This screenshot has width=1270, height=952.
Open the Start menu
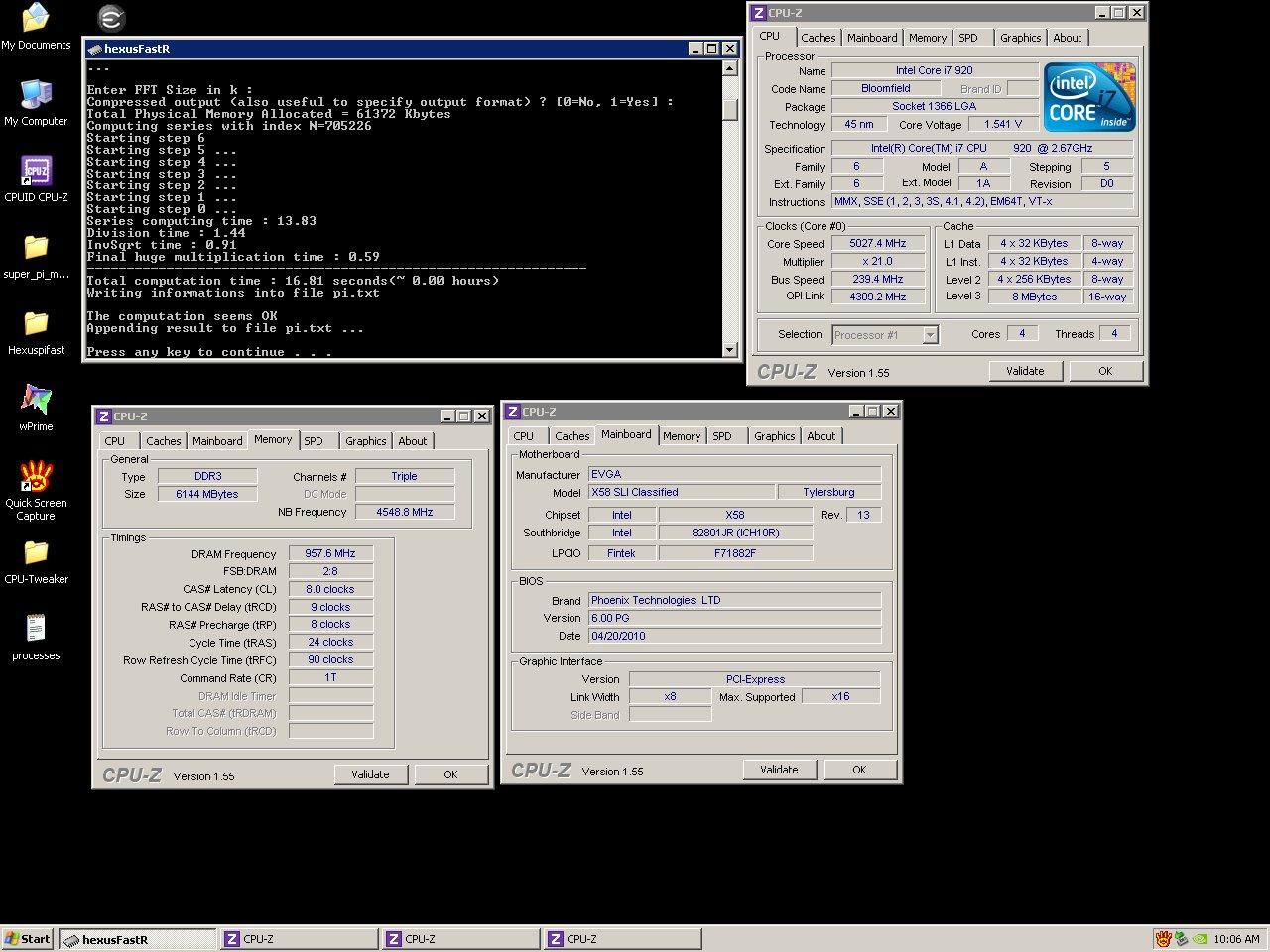pos(28,939)
